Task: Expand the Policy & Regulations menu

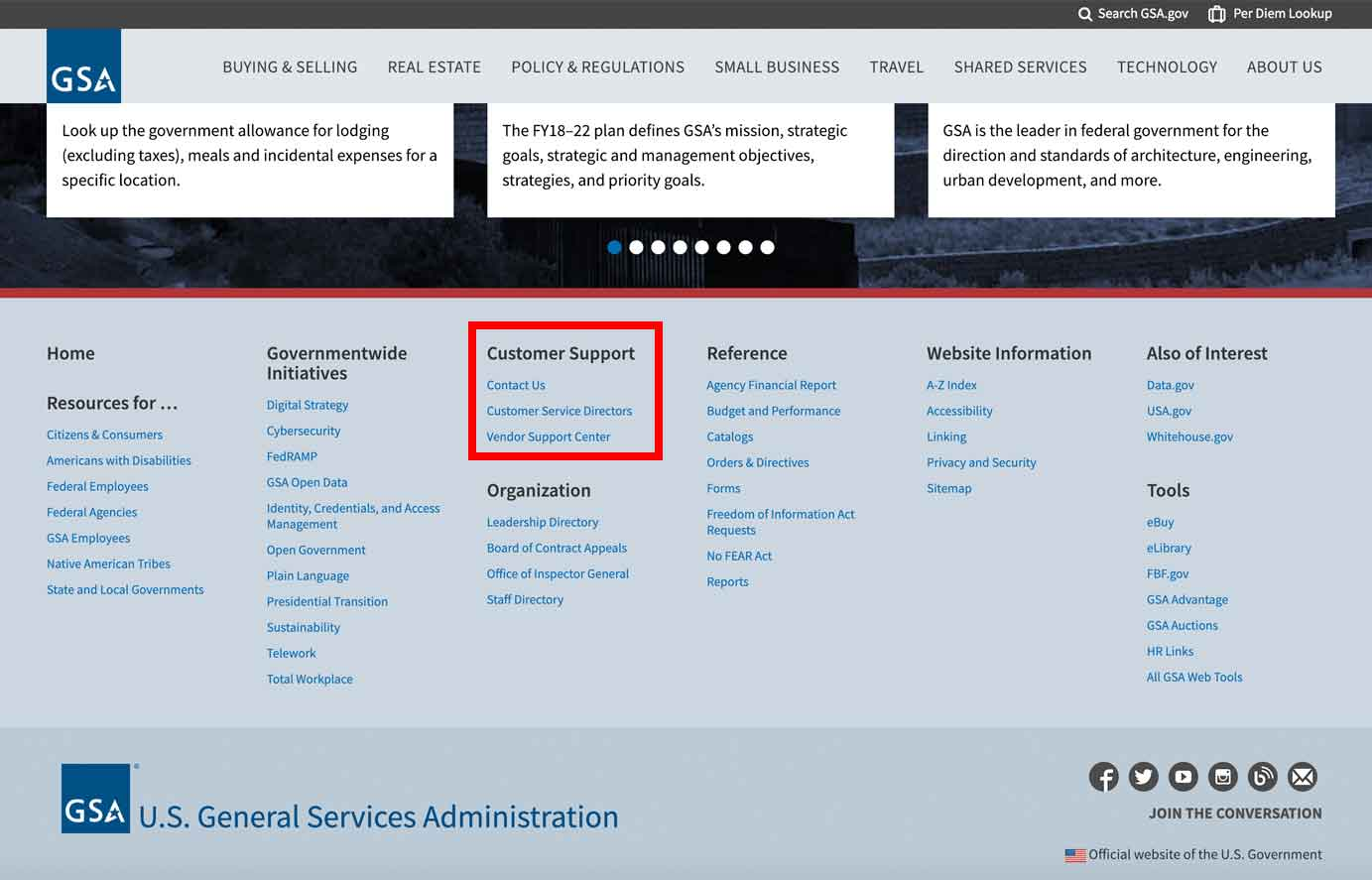Action: (597, 67)
